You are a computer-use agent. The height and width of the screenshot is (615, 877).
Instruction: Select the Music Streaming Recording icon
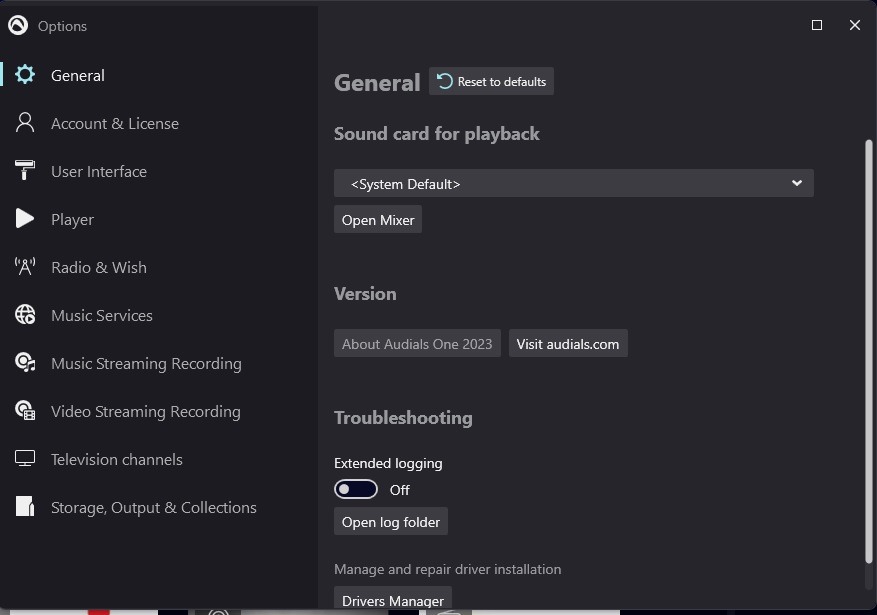[x=24, y=363]
